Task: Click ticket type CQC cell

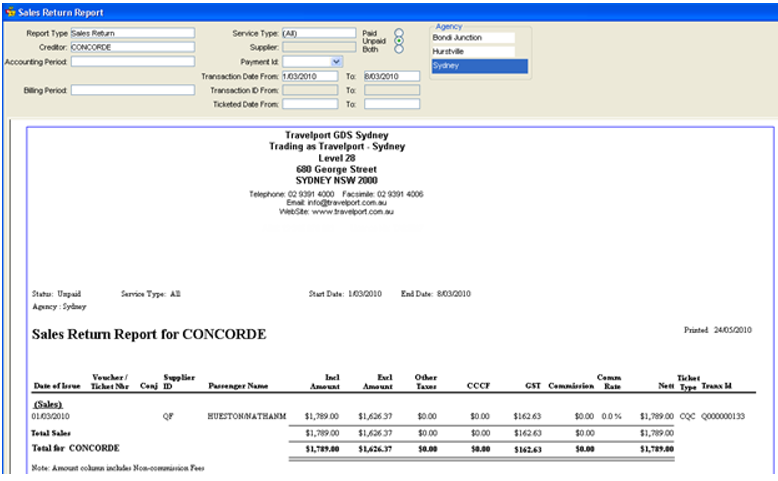Action: click(x=687, y=416)
